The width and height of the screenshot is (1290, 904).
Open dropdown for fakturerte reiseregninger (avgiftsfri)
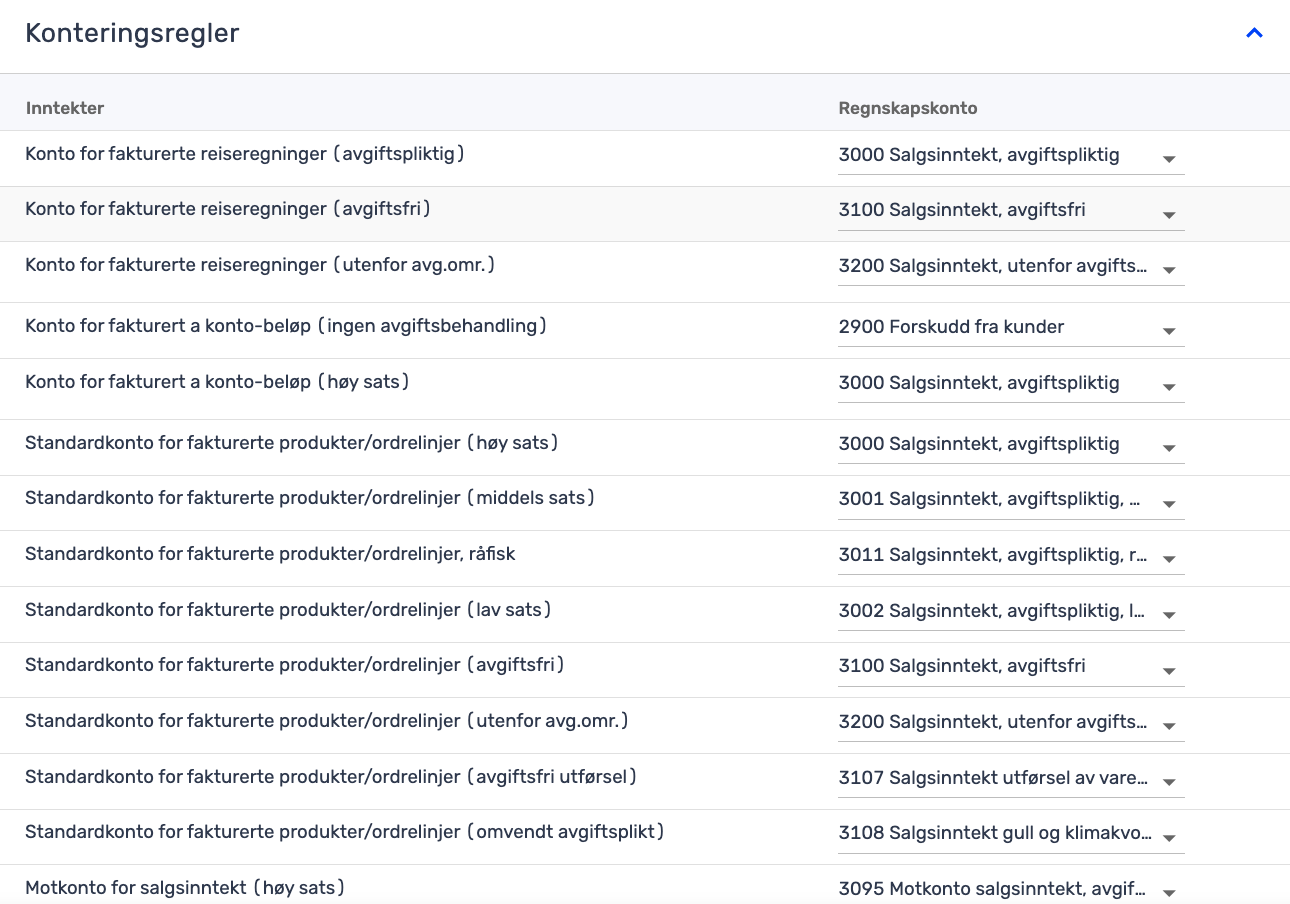point(1010,211)
